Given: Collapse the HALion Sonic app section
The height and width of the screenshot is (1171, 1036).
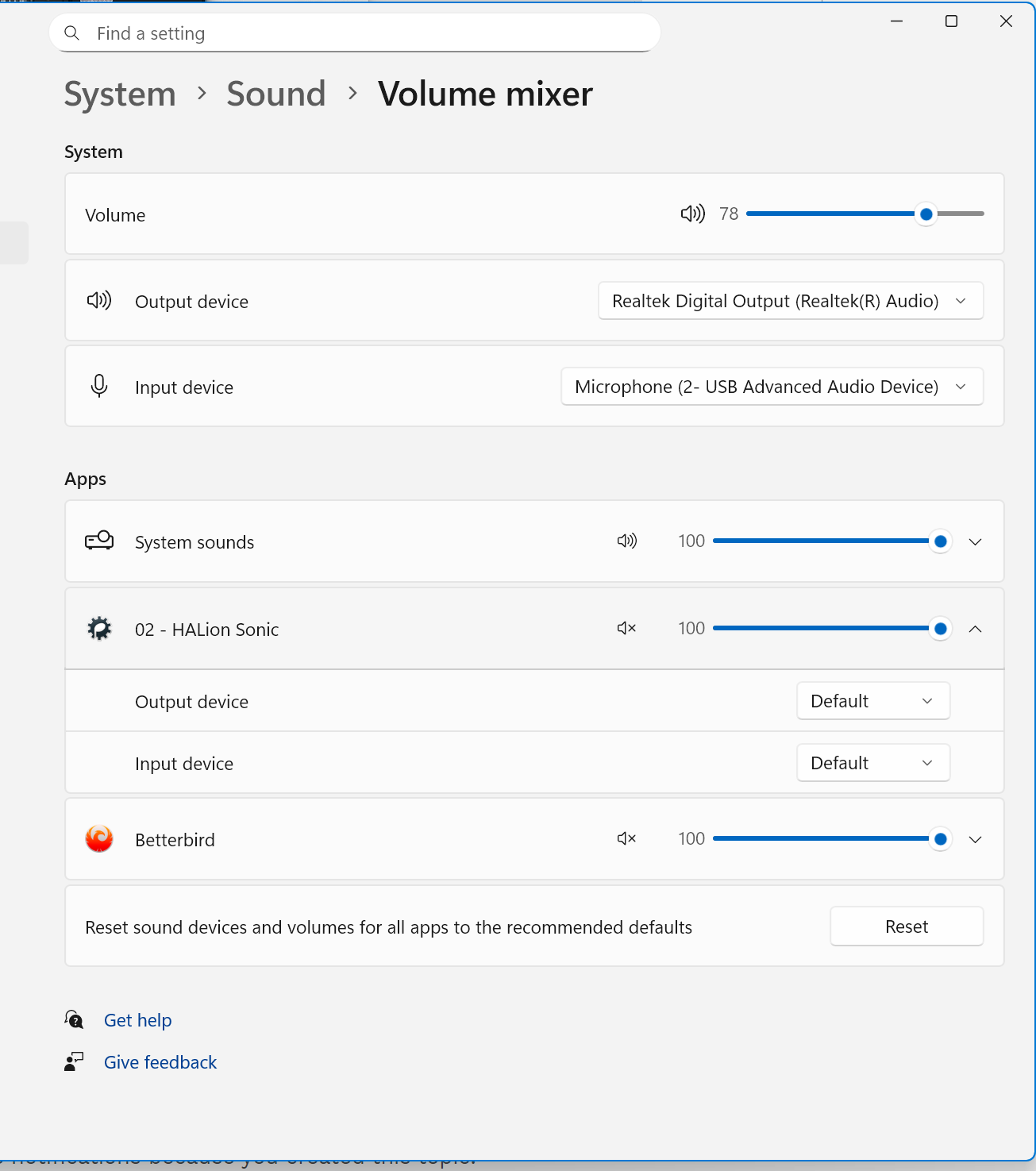Looking at the screenshot, I should tap(976, 629).
